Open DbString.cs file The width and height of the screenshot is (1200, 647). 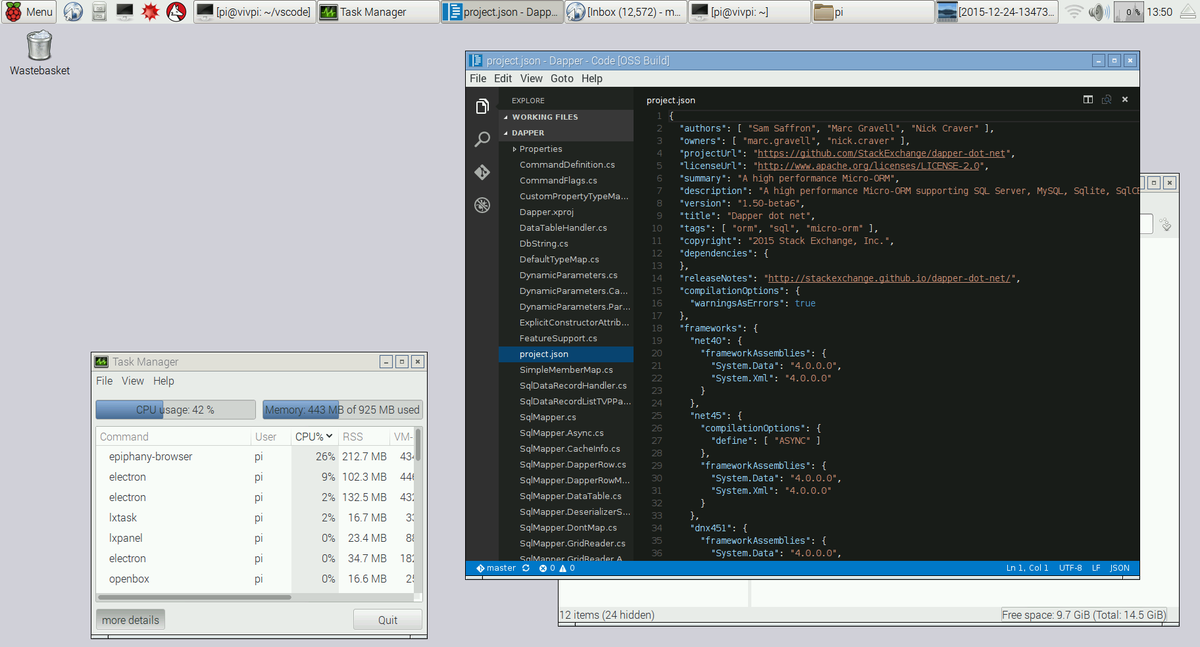coord(566,243)
